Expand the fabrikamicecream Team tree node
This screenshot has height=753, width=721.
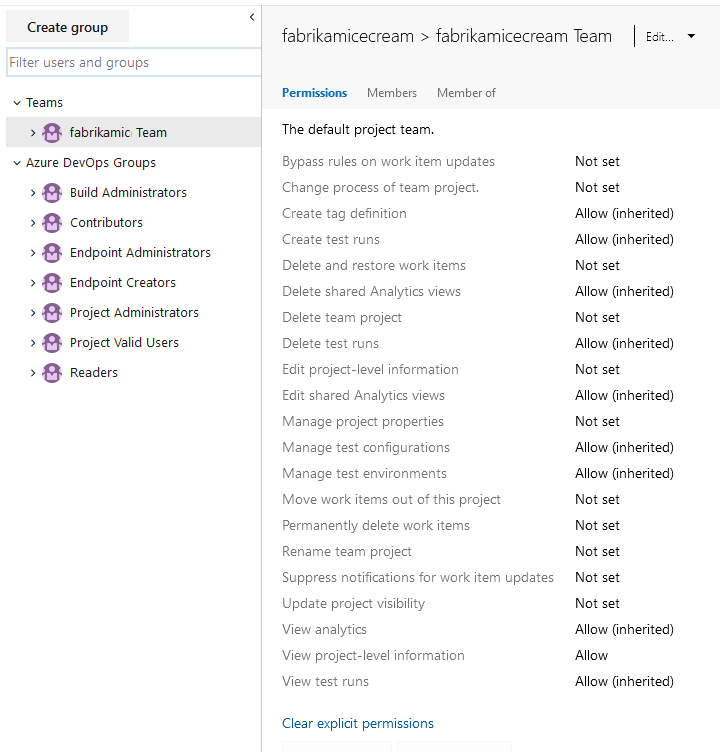click(x=33, y=133)
